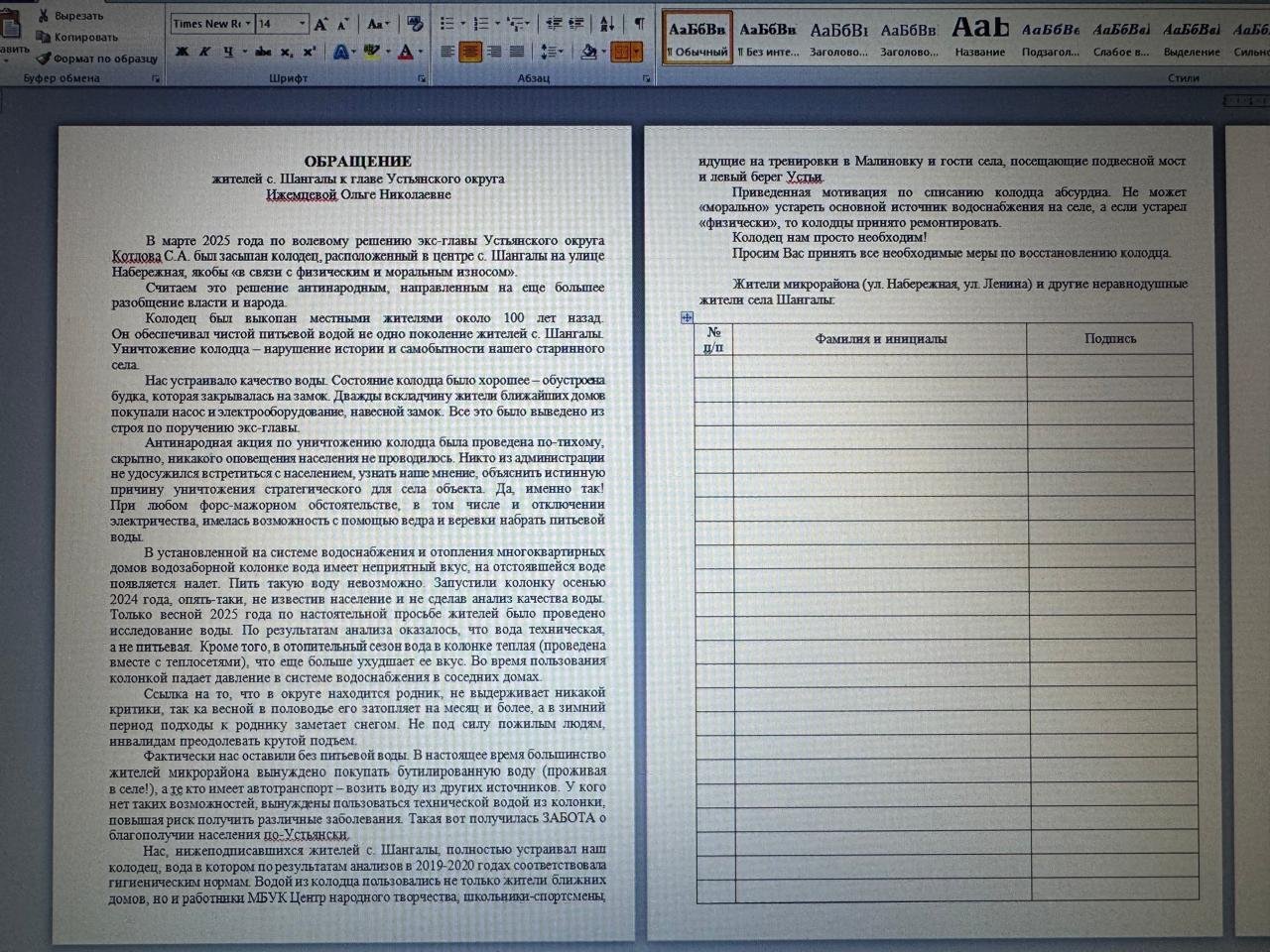1270x952 pixels.
Task: Toggle Subscript (x₂) formatting
Action: pos(287,52)
